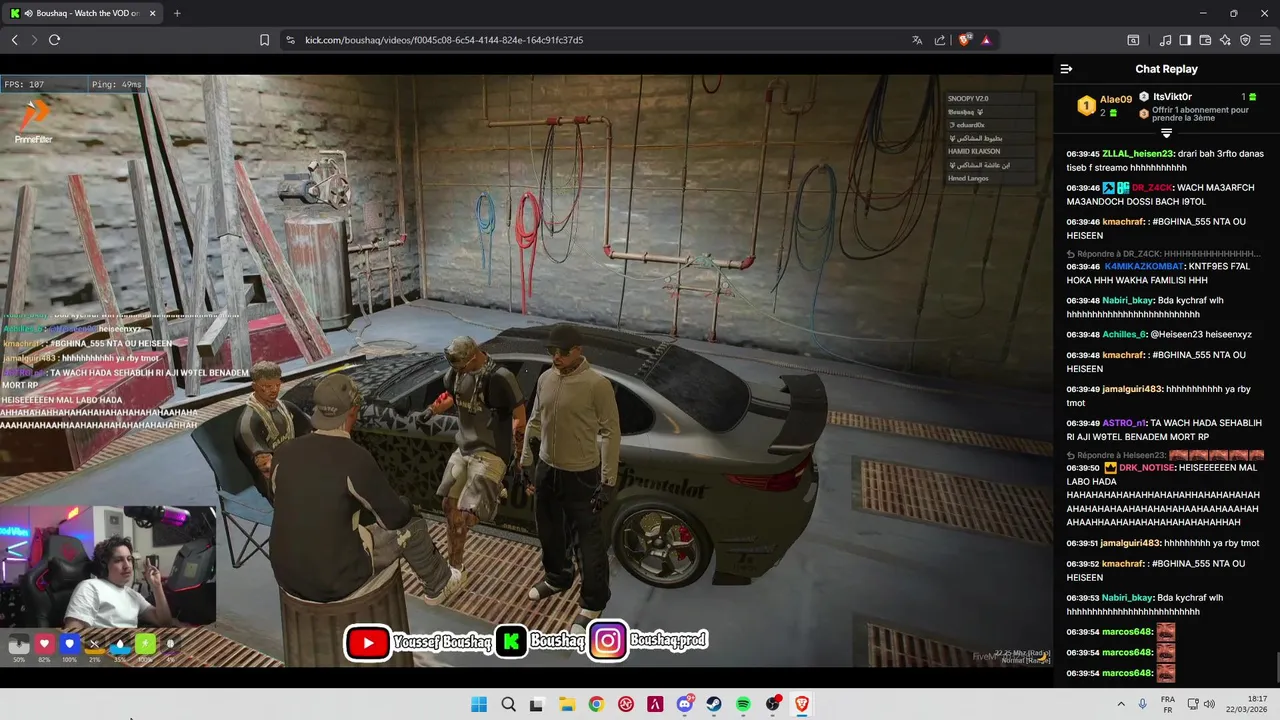Viewport: 1280px width, 720px height.
Task: Open Brave Shields lion icon
Action: click(x=965, y=40)
